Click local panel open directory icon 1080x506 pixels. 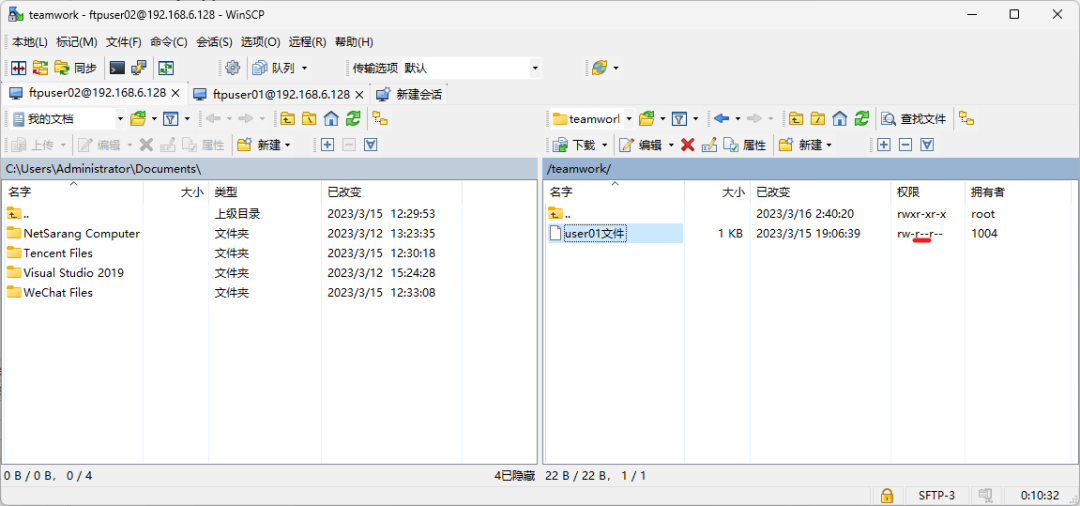point(138,119)
